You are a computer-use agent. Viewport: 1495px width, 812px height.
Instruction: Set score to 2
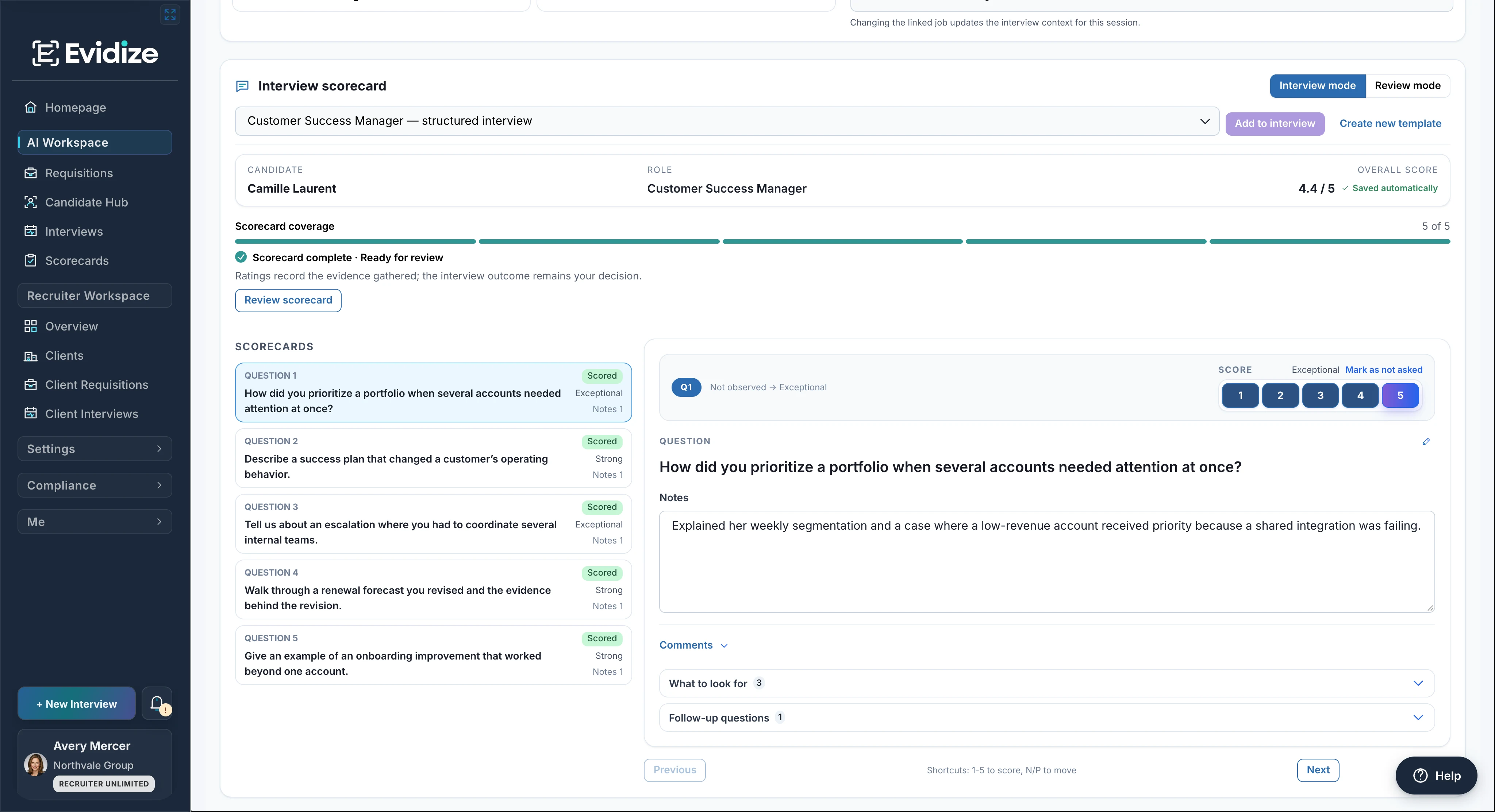1280,395
